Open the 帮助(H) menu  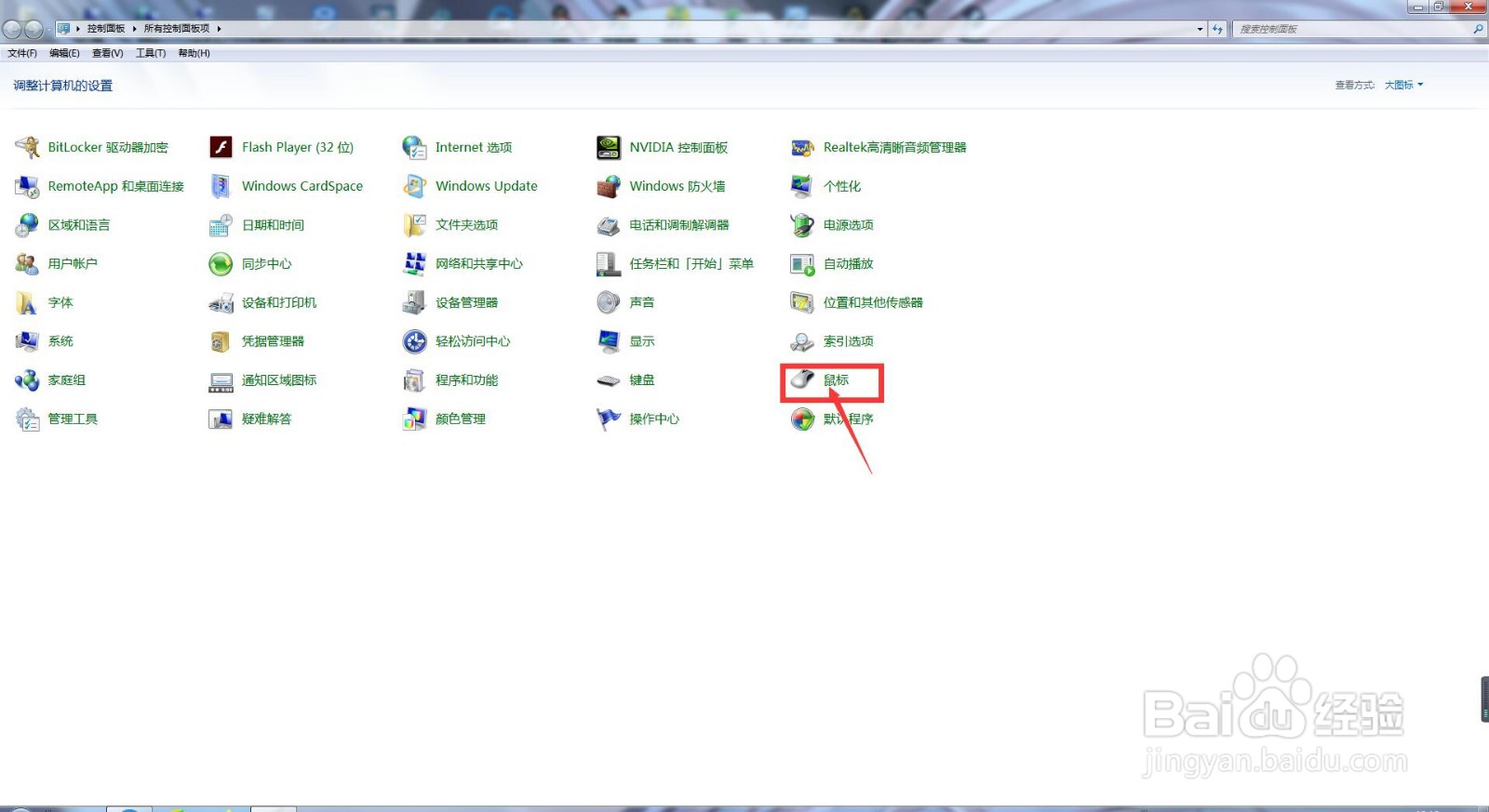(194, 53)
